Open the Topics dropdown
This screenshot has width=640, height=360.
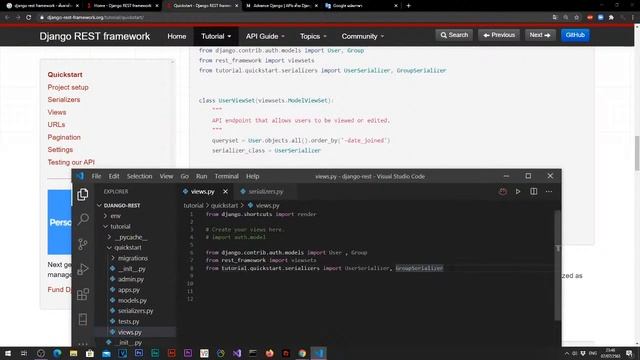coord(313,36)
